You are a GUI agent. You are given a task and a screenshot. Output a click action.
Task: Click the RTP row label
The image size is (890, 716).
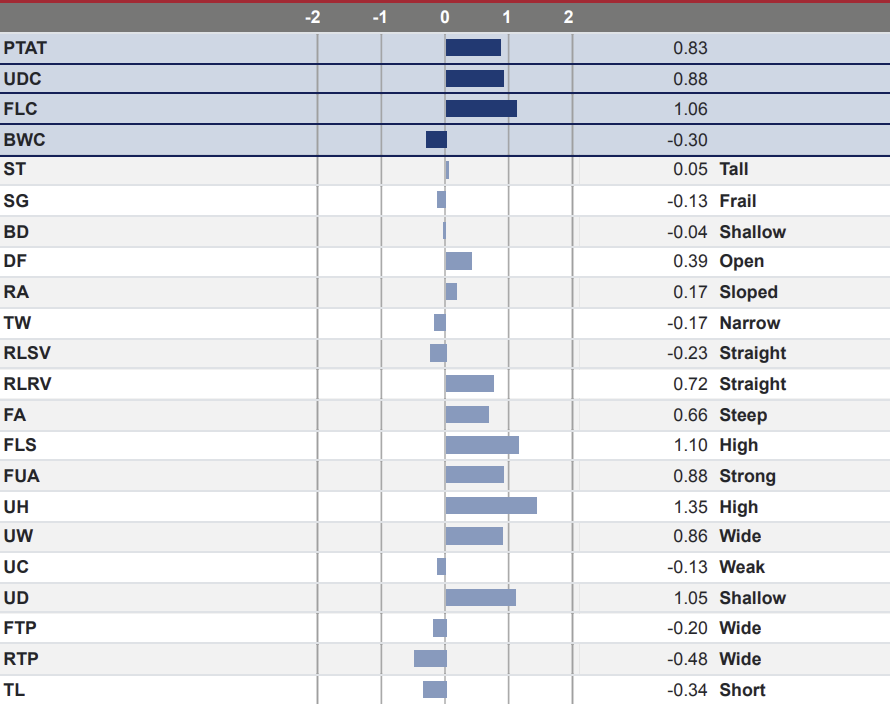[20, 659]
